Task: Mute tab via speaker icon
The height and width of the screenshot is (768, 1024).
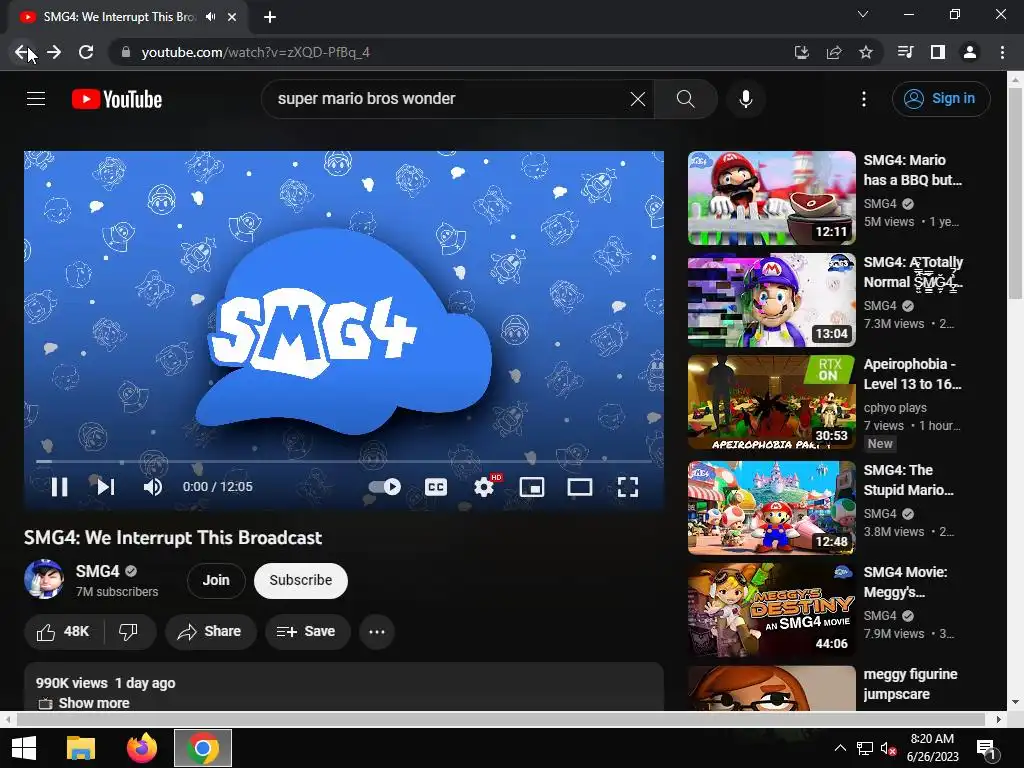Action: tap(210, 17)
